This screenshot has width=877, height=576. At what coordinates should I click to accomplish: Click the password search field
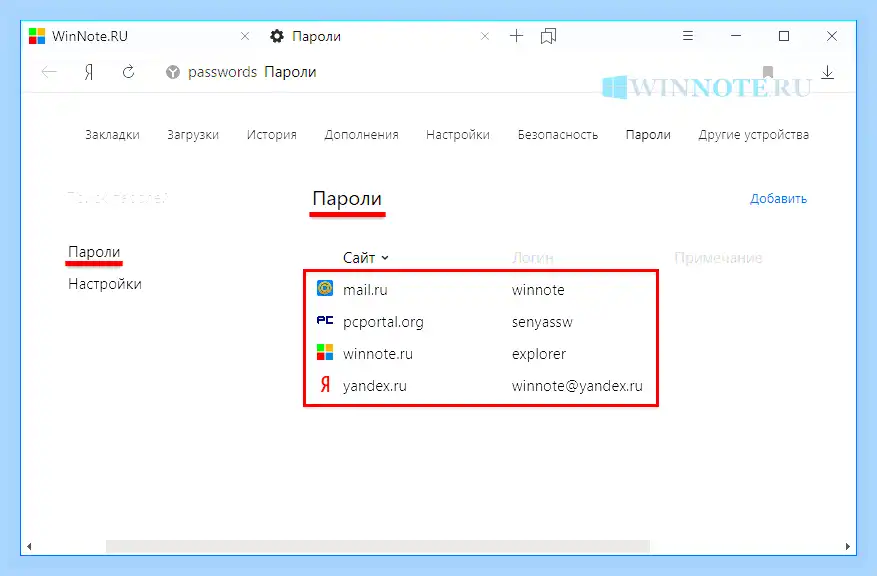(117, 198)
